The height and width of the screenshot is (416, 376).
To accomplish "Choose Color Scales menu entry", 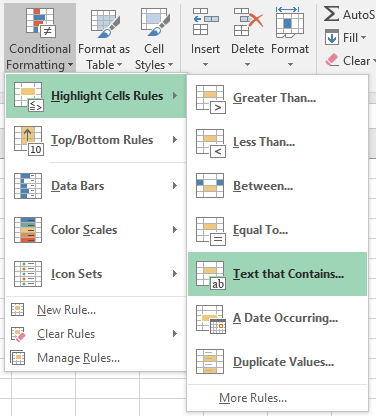I will (96, 230).
